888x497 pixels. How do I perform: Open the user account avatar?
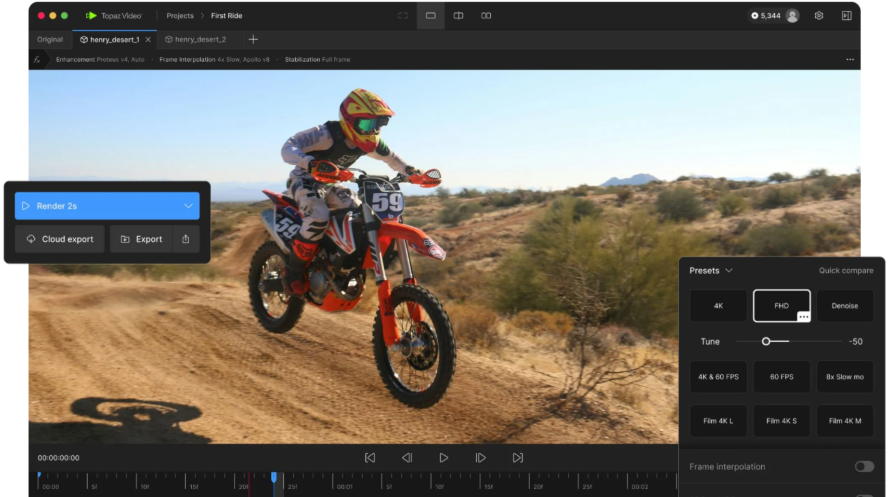[792, 16]
